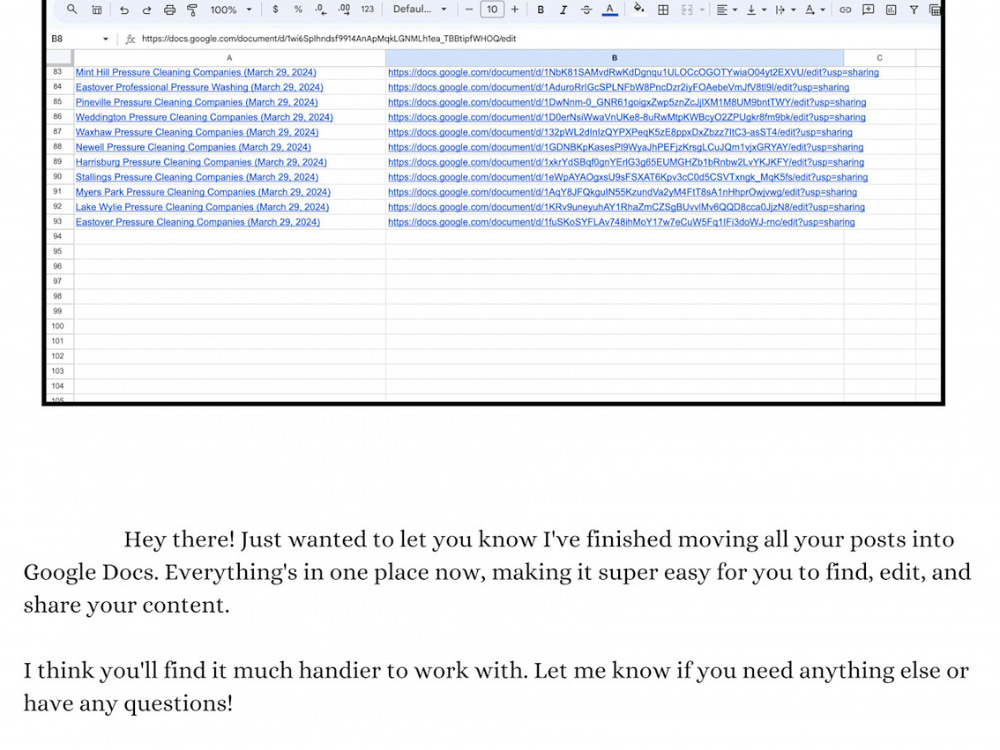
Task: Click the insert link icon
Action: tap(845, 9)
